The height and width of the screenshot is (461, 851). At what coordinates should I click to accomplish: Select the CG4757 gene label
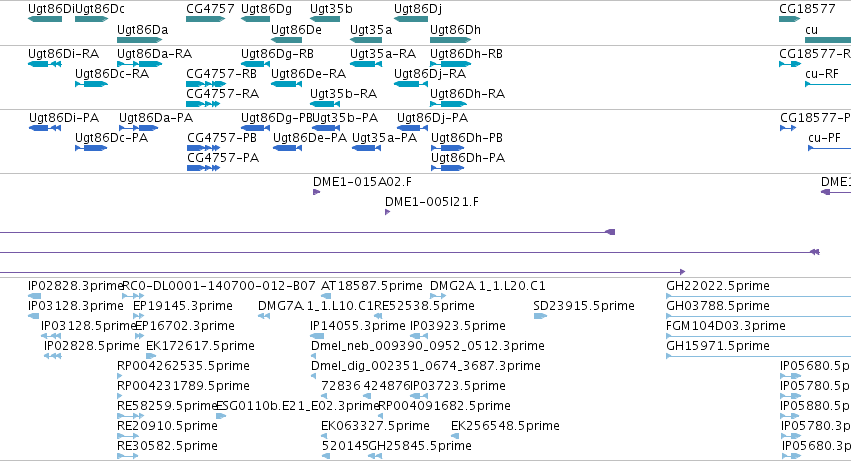pos(210,9)
